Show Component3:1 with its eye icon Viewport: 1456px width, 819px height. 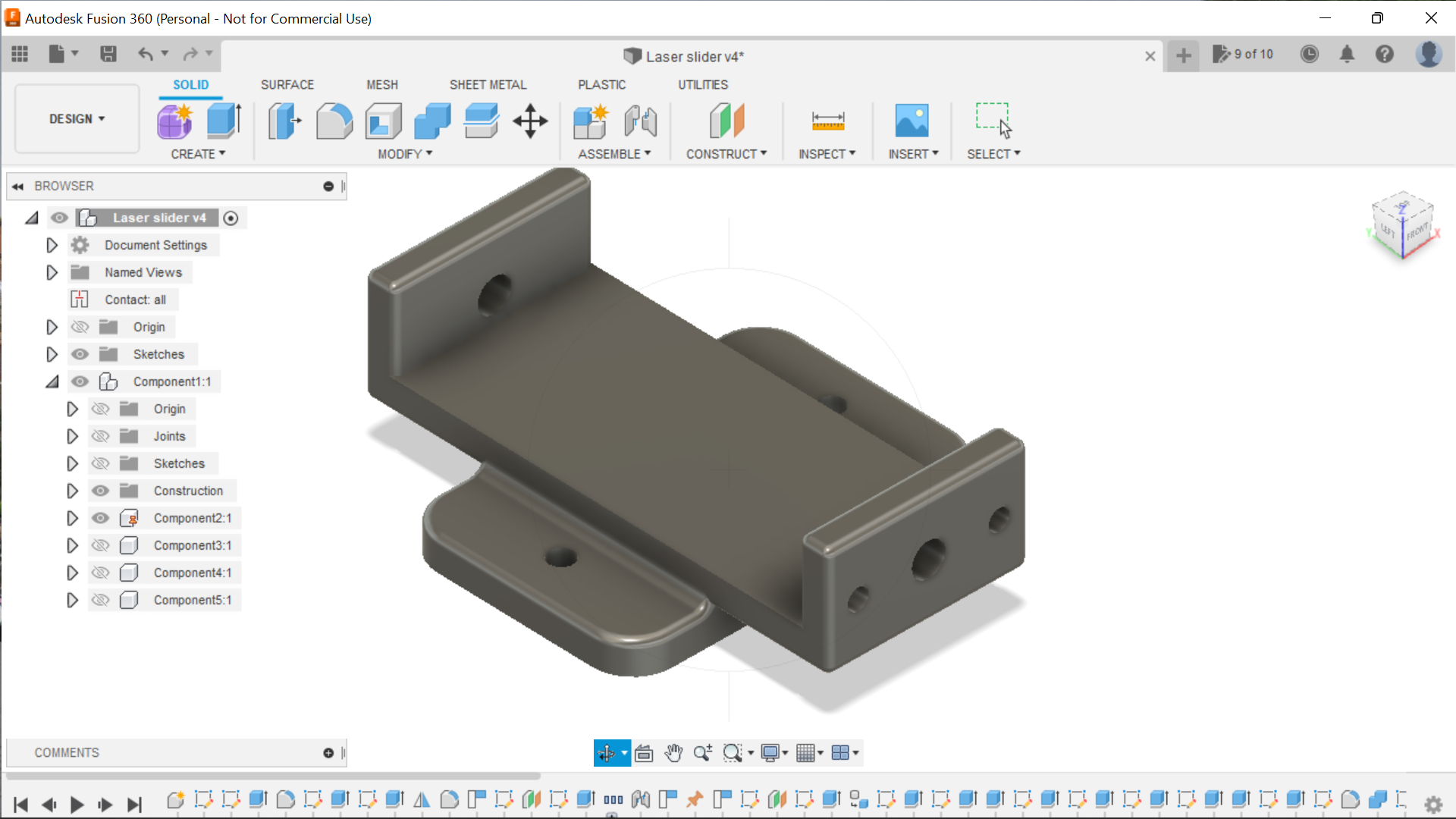coord(100,546)
